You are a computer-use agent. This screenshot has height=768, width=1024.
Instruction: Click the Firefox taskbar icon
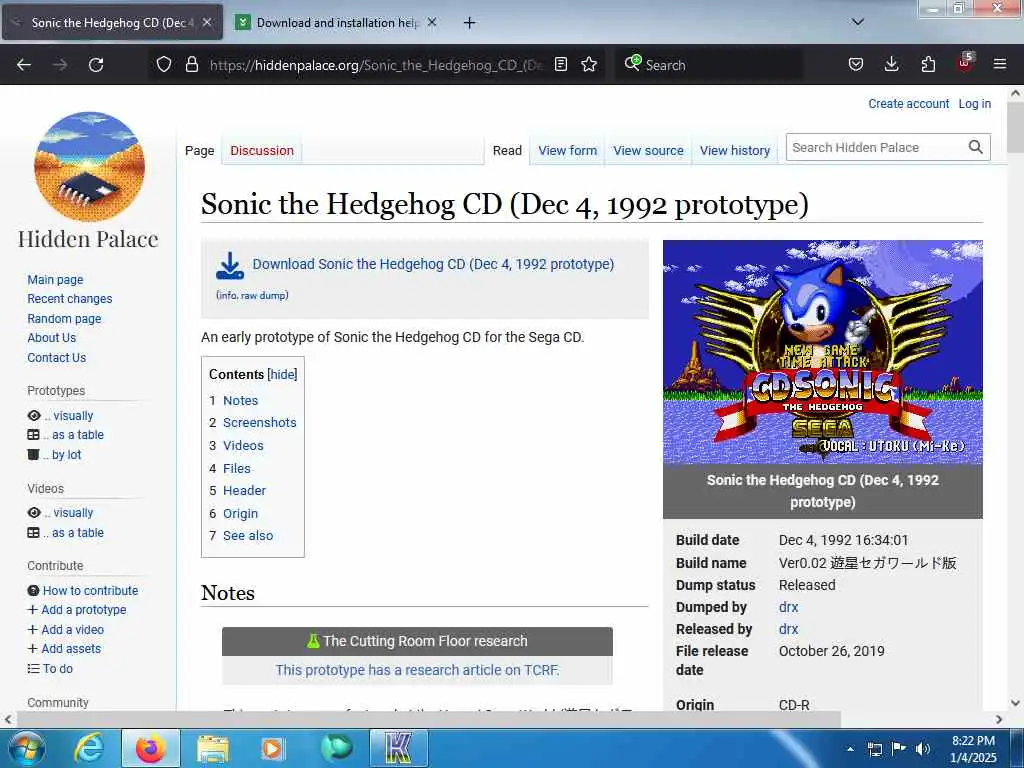pyautogui.click(x=151, y=748)
